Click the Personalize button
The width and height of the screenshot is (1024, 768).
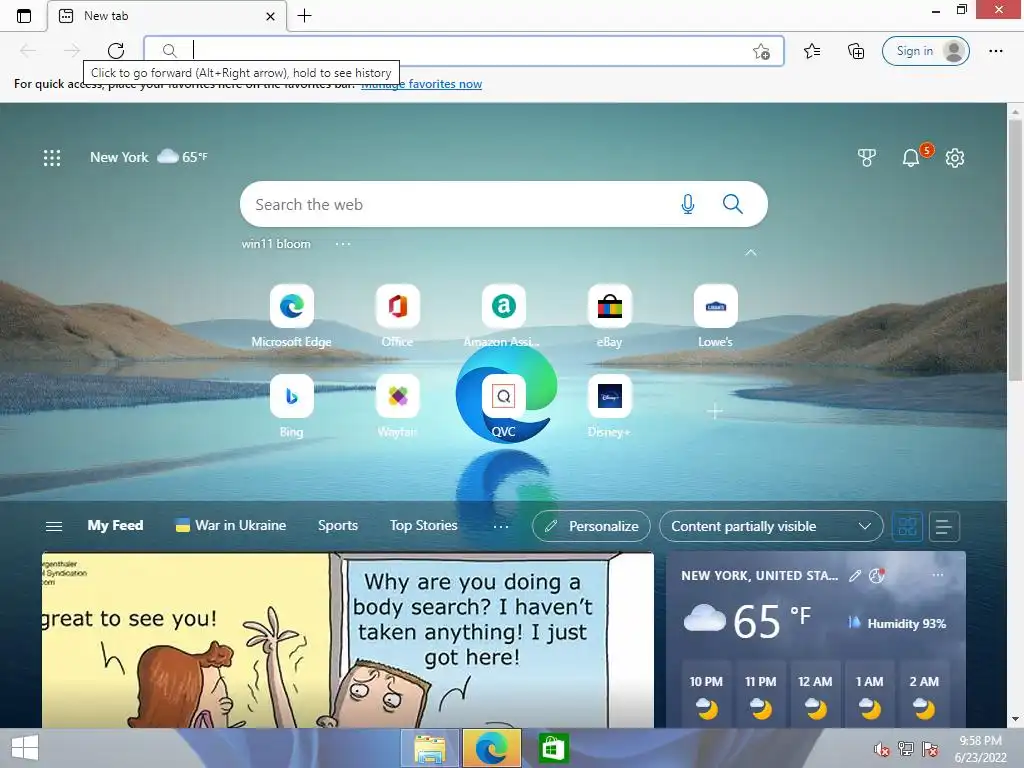tap(591, 526)
